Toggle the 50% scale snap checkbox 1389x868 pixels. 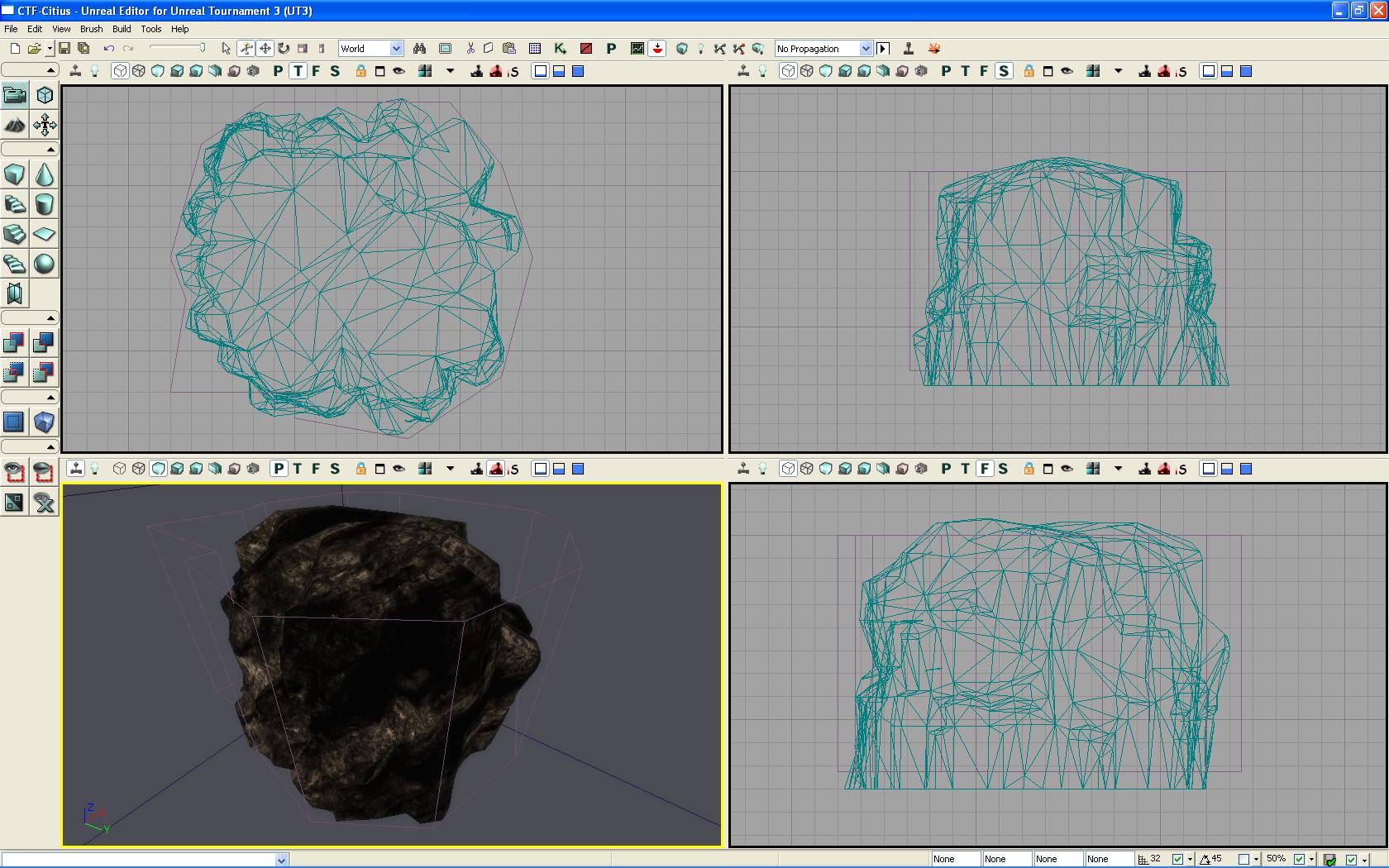tap(1299, 860)
